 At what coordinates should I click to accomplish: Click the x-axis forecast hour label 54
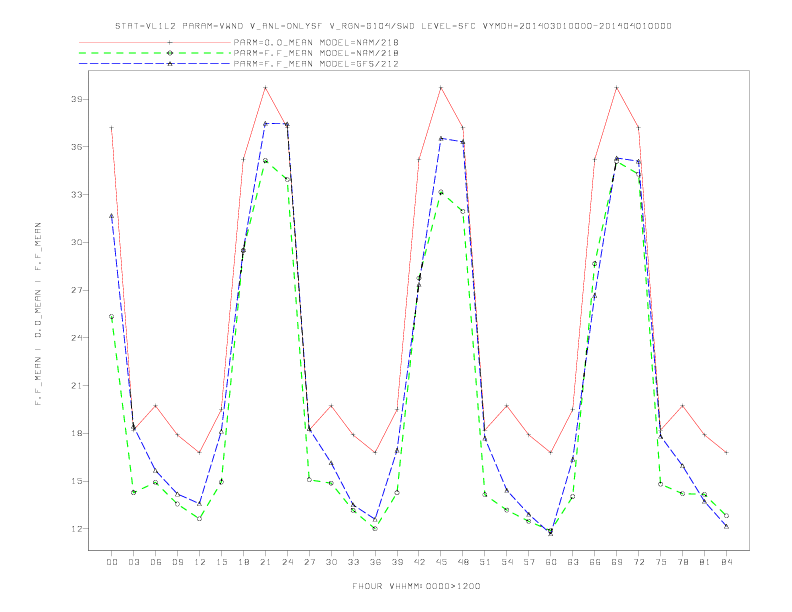click(x=507, y=562)
